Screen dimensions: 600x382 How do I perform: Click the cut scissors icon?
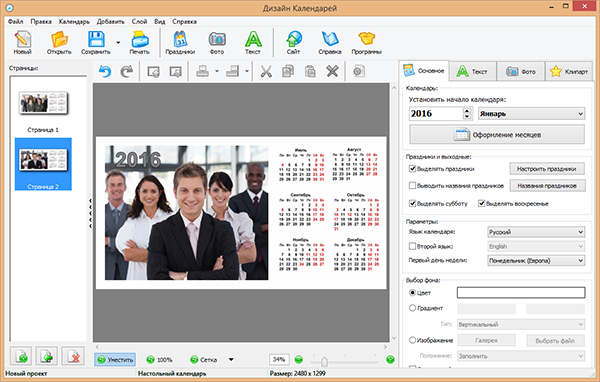pos(266,71)
